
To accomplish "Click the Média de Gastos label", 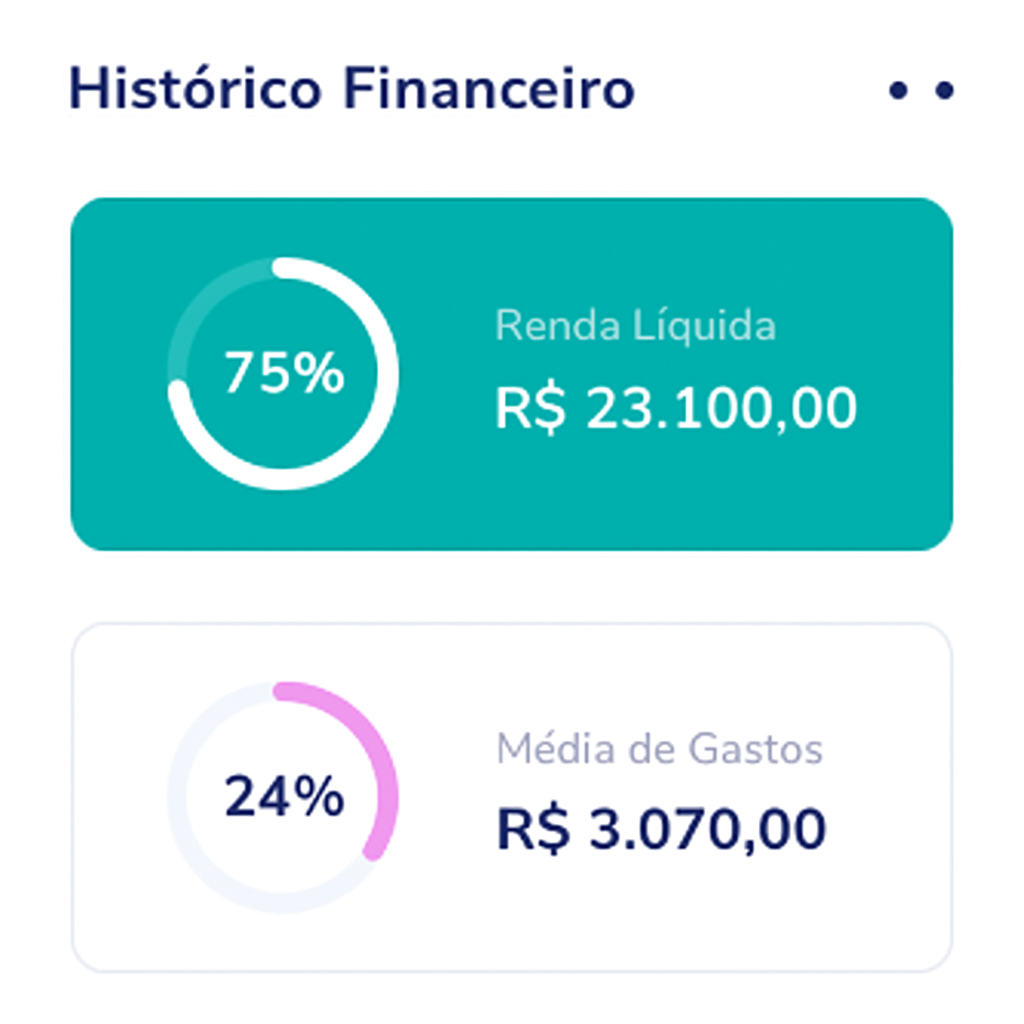I will point(660,748).
